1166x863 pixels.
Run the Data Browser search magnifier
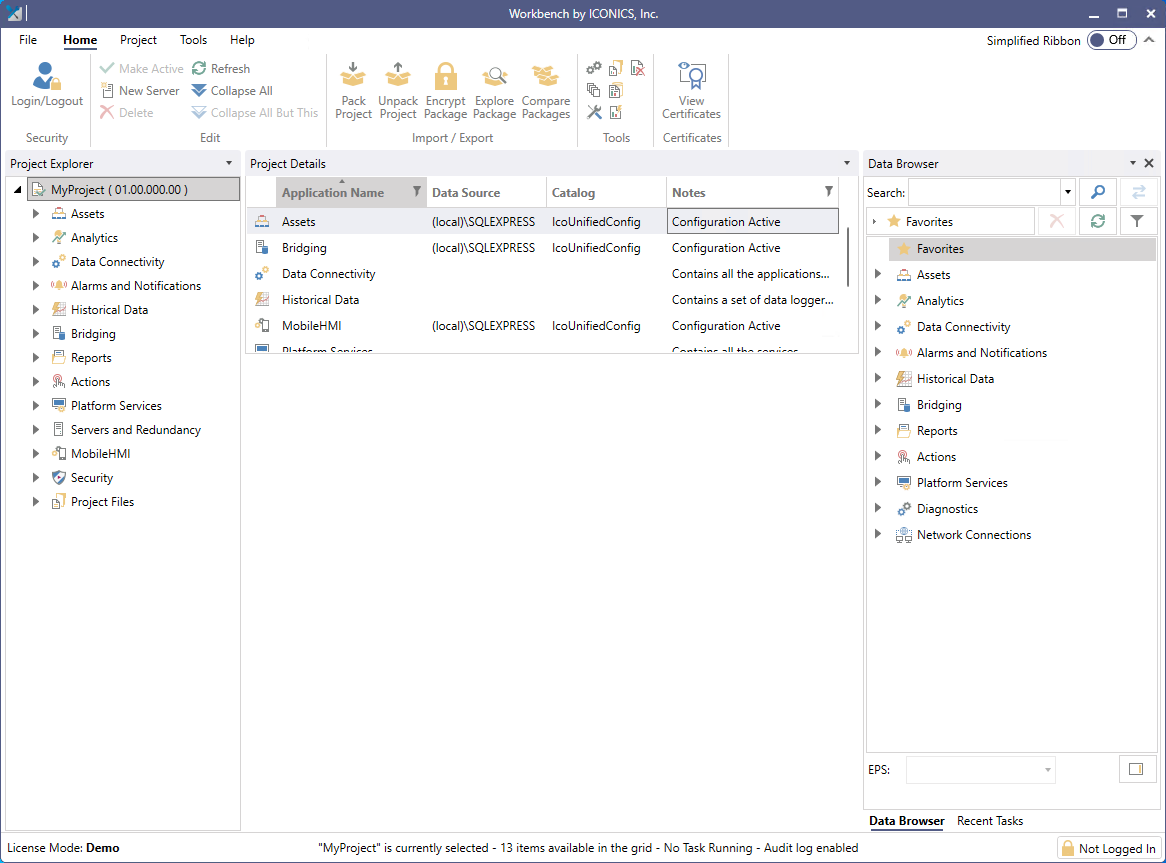(1098, 193)
